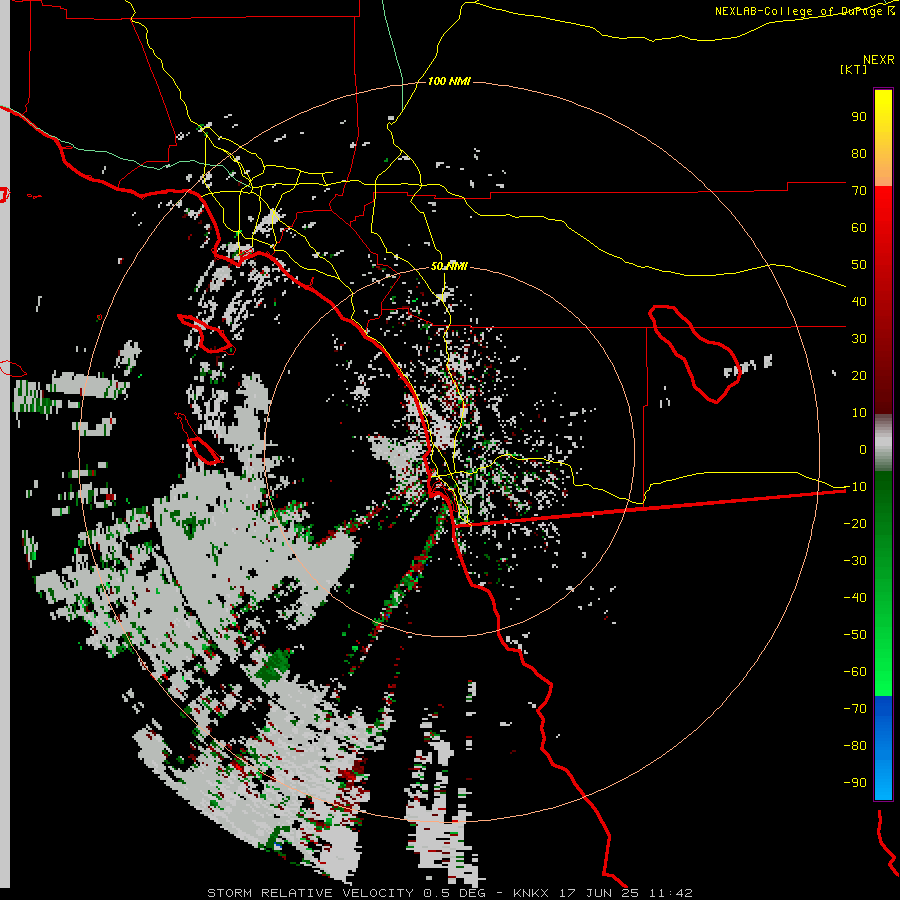Select the -40 value on velocity scale
Screen dimensions: 900x900
click(x=855, y=598)
